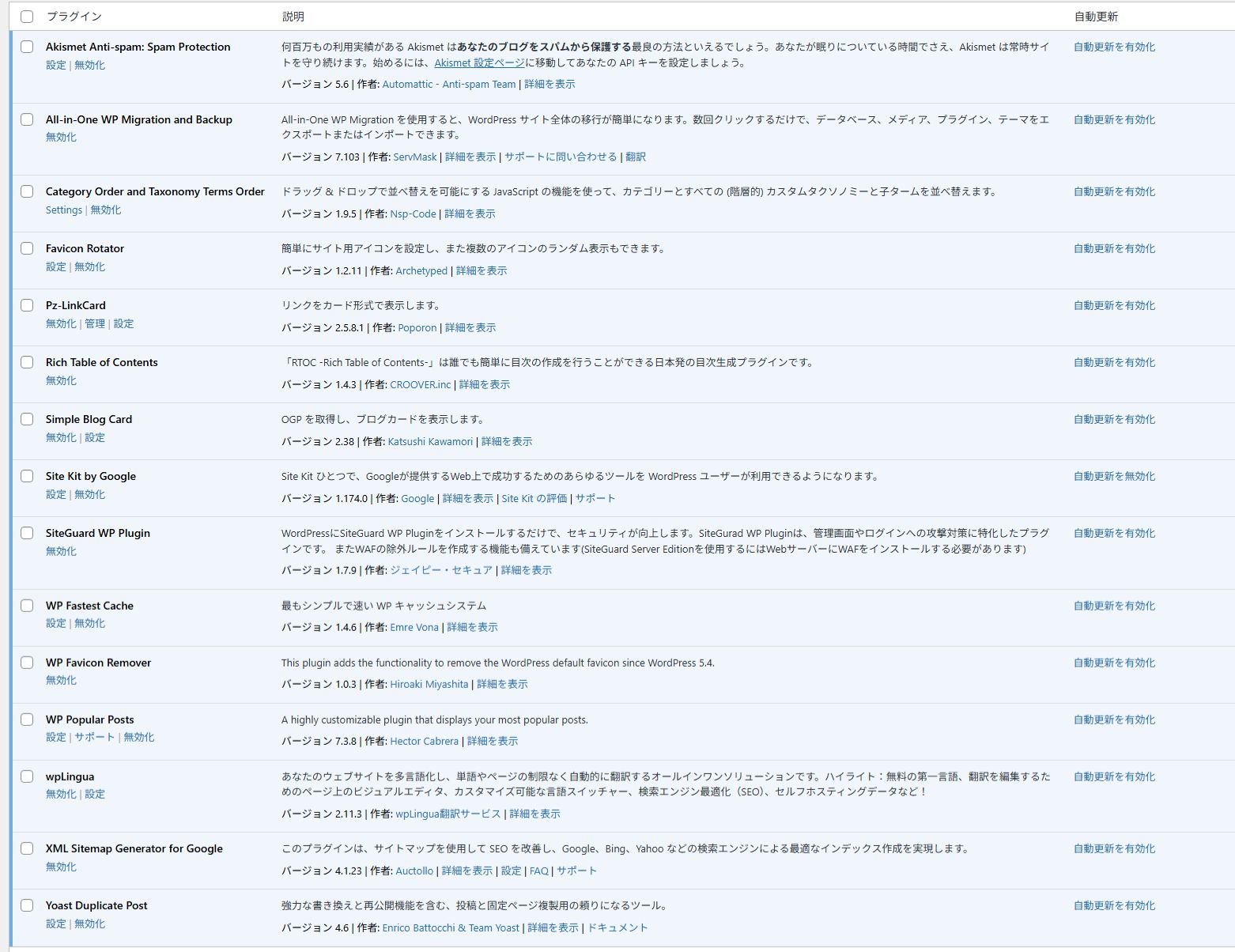Check the WP Fastest Cache checkbox
The width and height of the screenshot is (1235, 952).
click(27, 606)
